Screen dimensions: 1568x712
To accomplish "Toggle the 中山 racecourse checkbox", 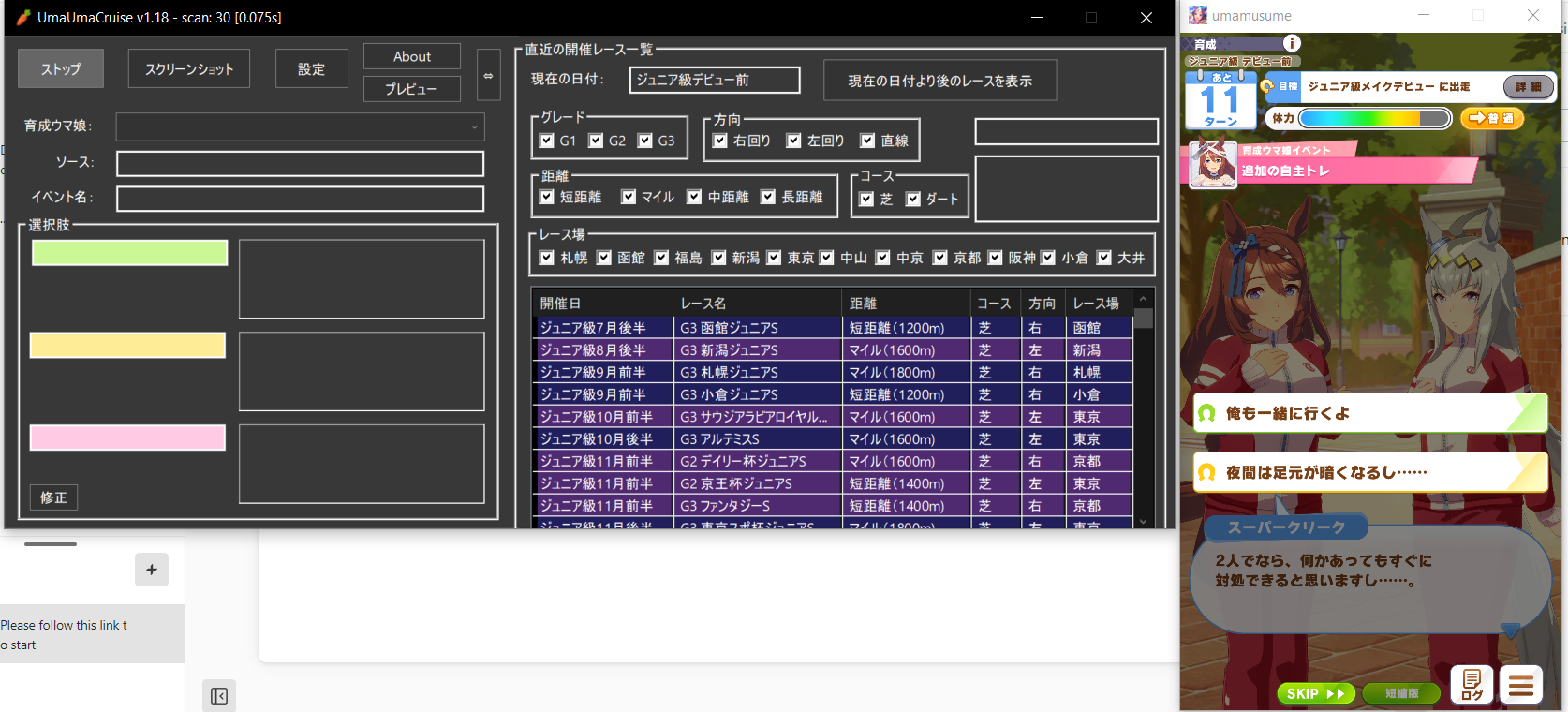I will click(827, 258).
